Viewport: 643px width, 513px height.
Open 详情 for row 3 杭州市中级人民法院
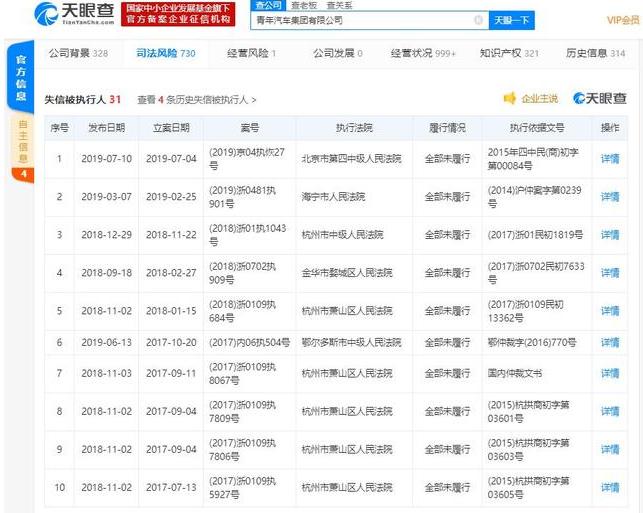click(x=610, y=235)
